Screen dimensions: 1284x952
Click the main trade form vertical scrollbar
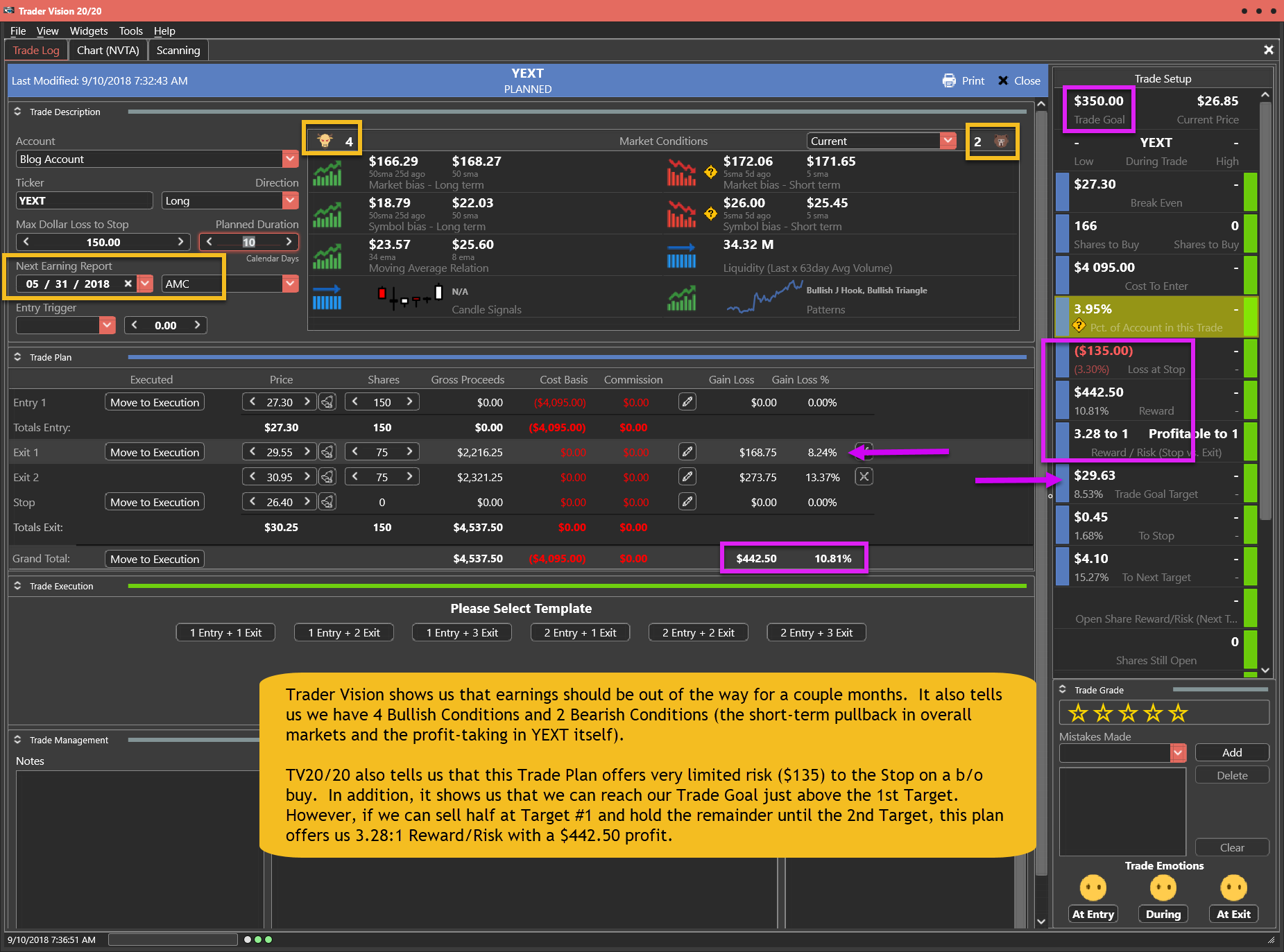pos(1041,492)
